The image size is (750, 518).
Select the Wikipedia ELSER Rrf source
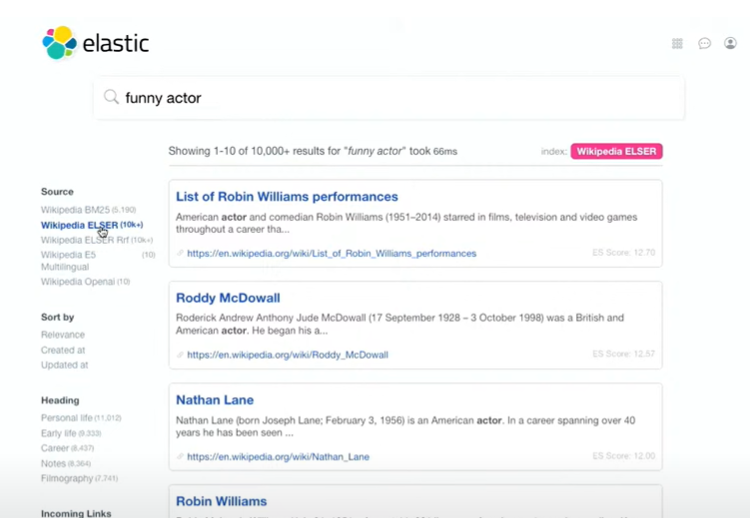(x=97, y=240)
